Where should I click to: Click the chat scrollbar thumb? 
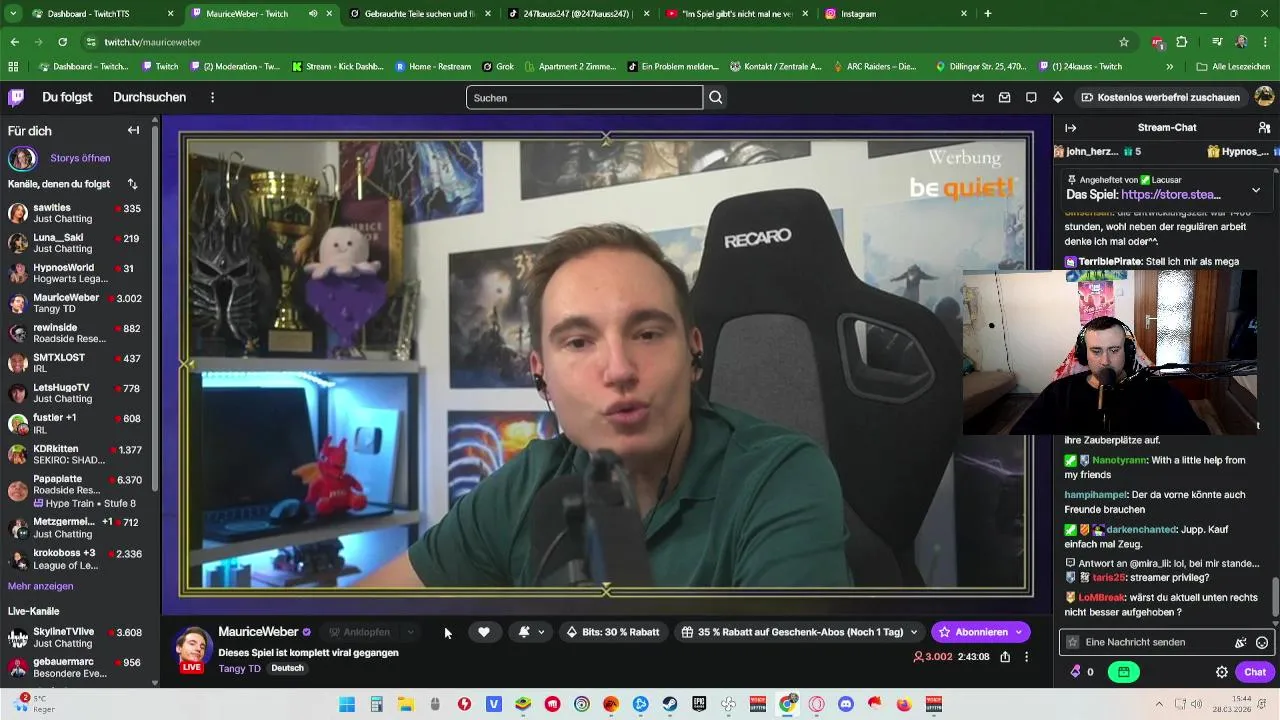pyautogui.click(x=1274, y=599)
